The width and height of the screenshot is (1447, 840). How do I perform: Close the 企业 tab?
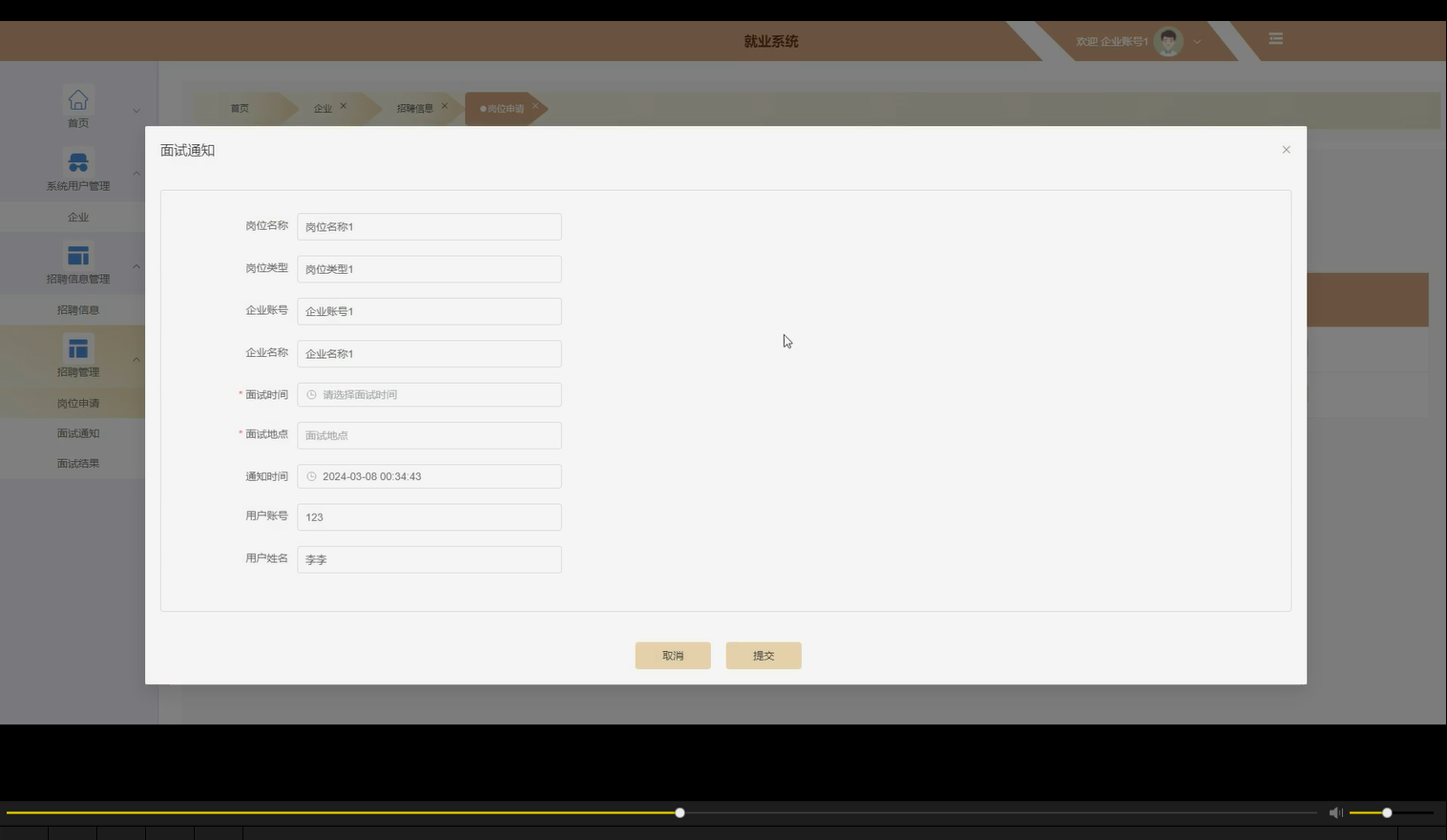tap(344, 106)
